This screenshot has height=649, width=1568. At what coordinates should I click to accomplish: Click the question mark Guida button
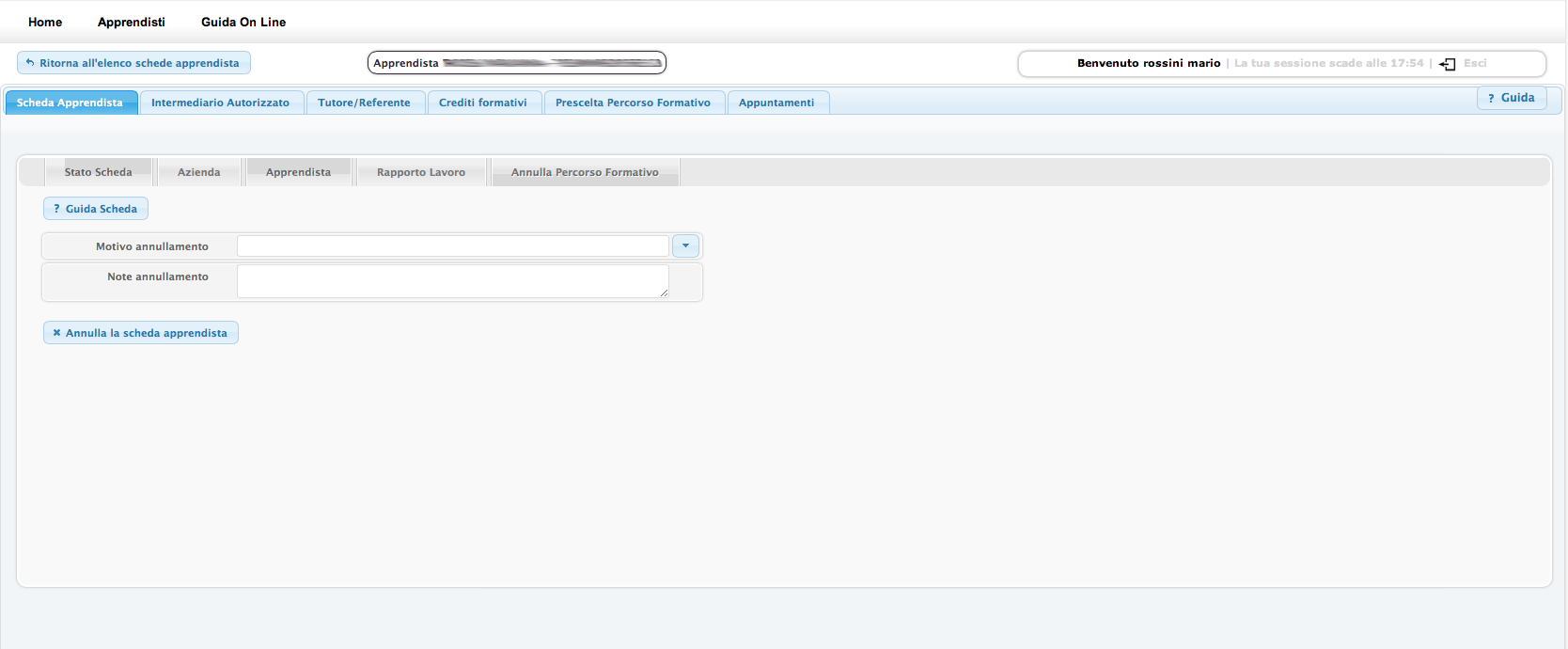(x=1511, y=98)
